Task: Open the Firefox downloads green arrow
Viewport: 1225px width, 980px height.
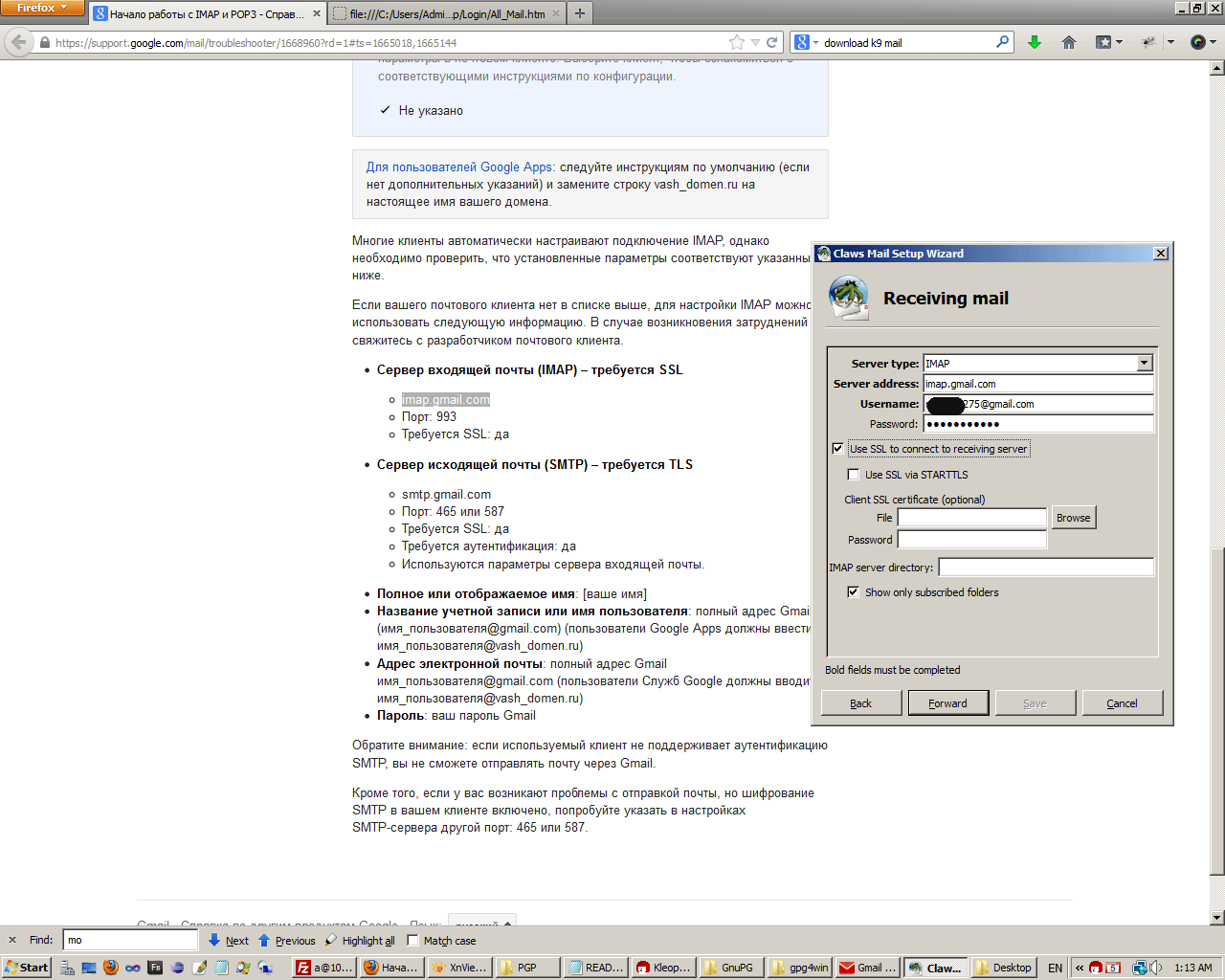Action: [x=1035, y=42]
